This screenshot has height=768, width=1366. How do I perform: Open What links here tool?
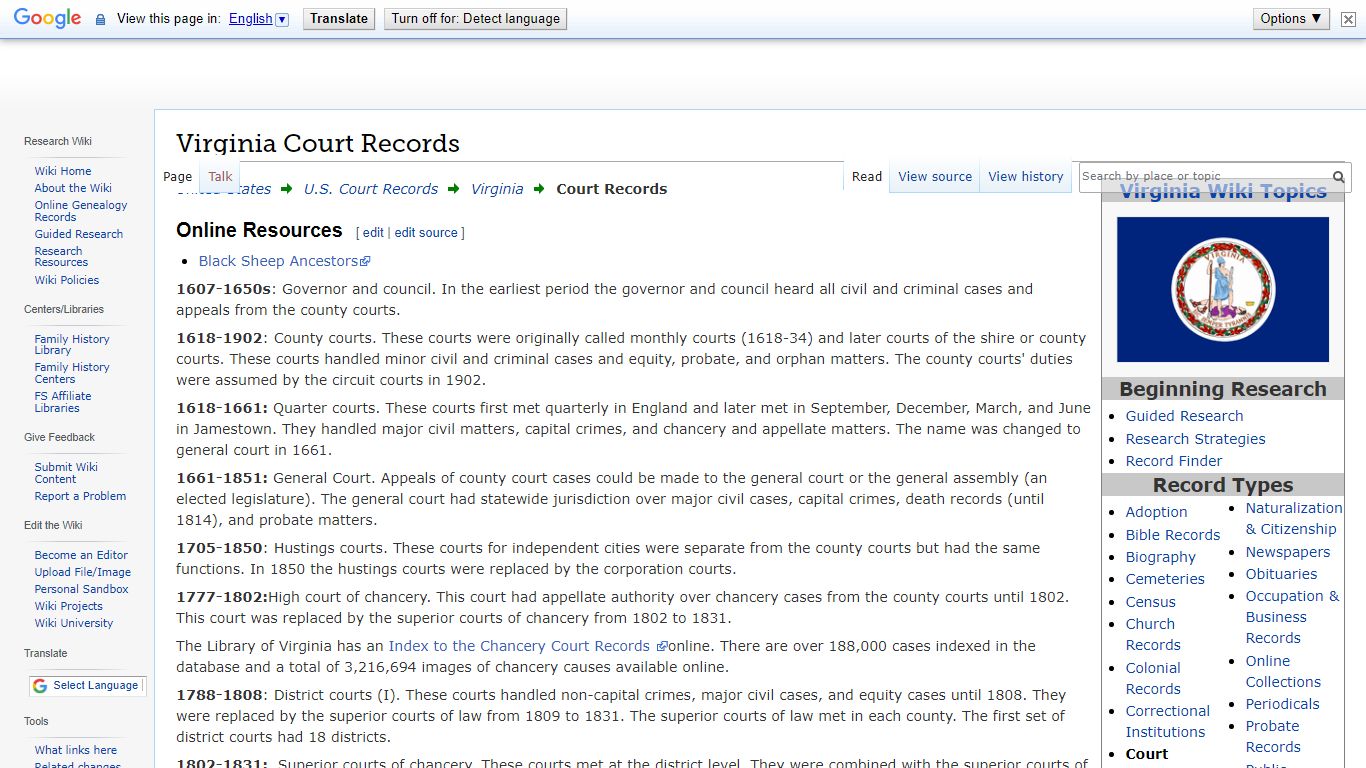point(76,750)
